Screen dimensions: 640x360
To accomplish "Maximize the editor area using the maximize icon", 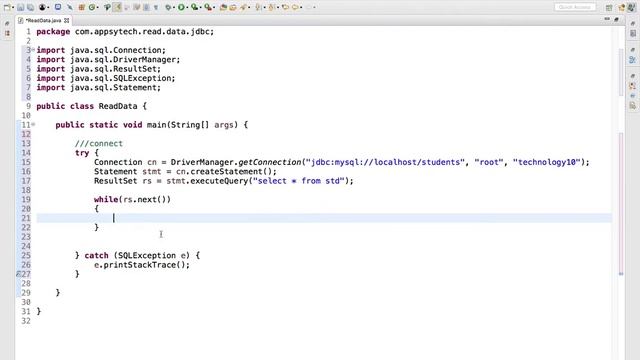I will click(616, 20).
